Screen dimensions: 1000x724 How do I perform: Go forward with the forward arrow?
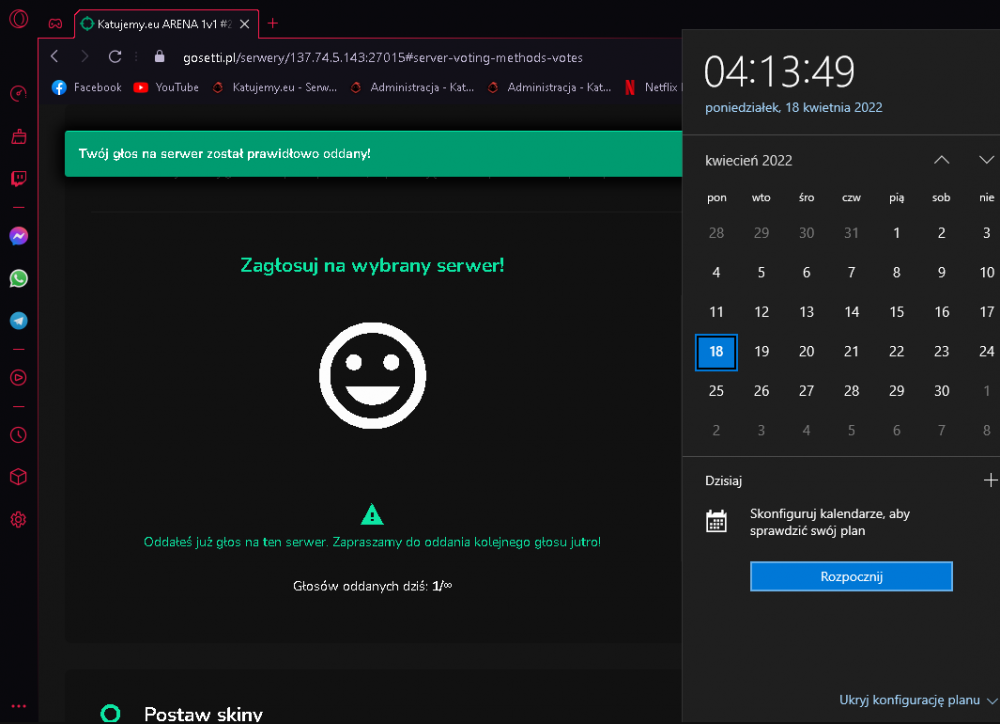[85, 56]
